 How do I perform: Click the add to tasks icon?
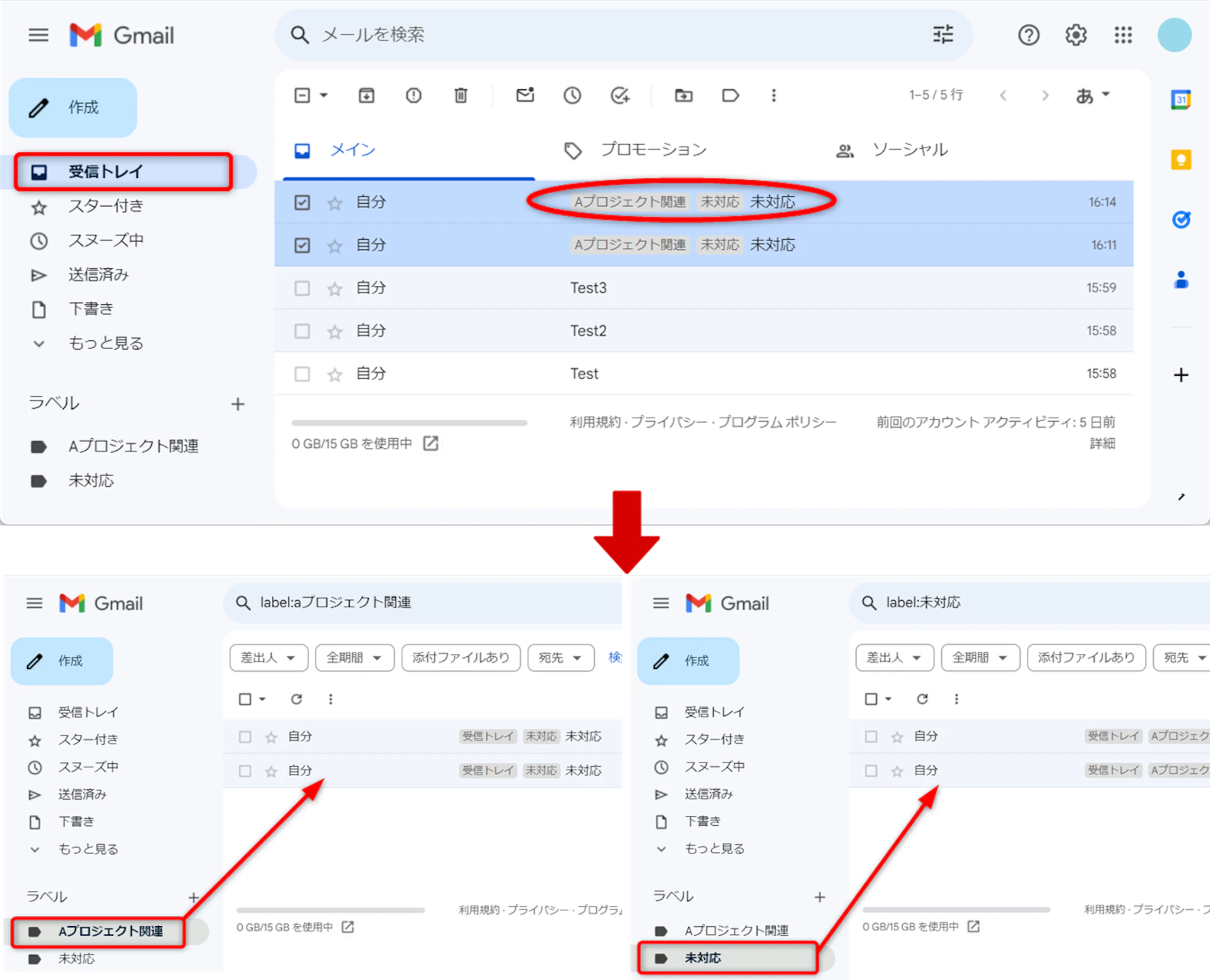click(619, 95)
